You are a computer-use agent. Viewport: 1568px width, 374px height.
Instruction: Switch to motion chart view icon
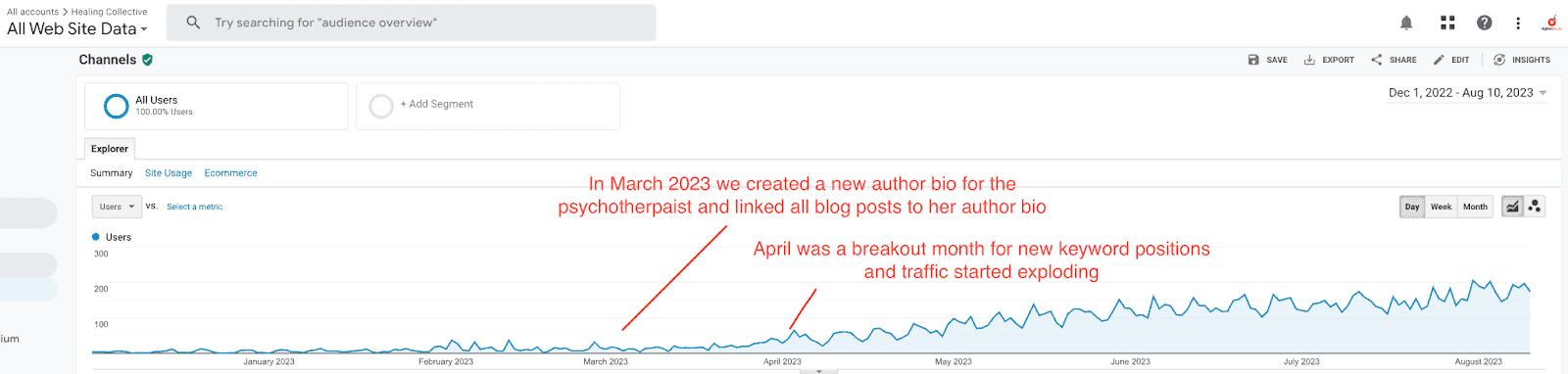click(x=1535, y=206)
